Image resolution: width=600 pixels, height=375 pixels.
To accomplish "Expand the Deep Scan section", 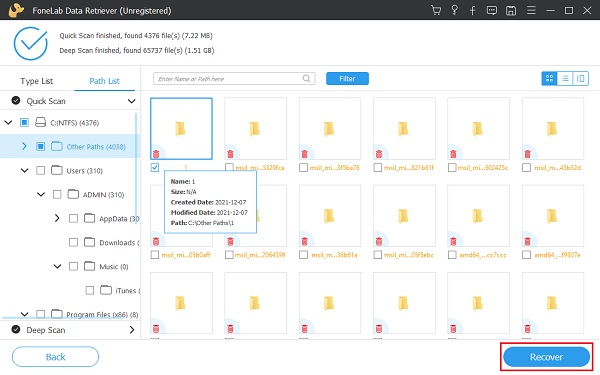I will (x=132, y=329).
